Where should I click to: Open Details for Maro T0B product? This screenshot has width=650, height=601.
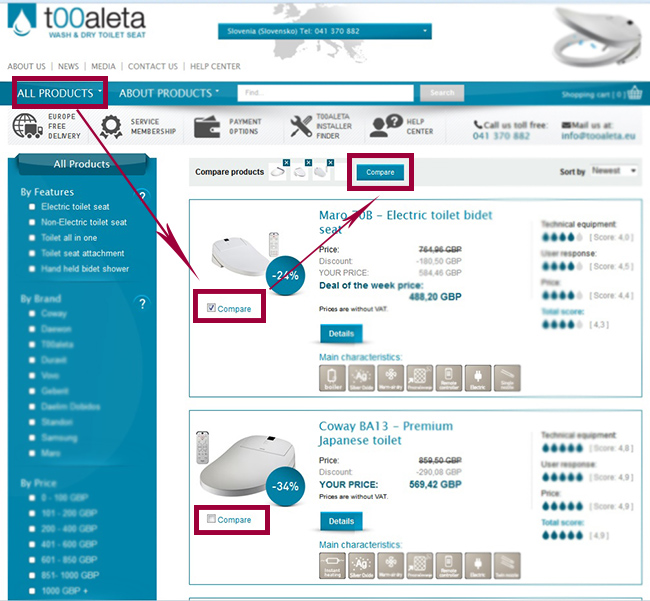(x=341, y=334)
